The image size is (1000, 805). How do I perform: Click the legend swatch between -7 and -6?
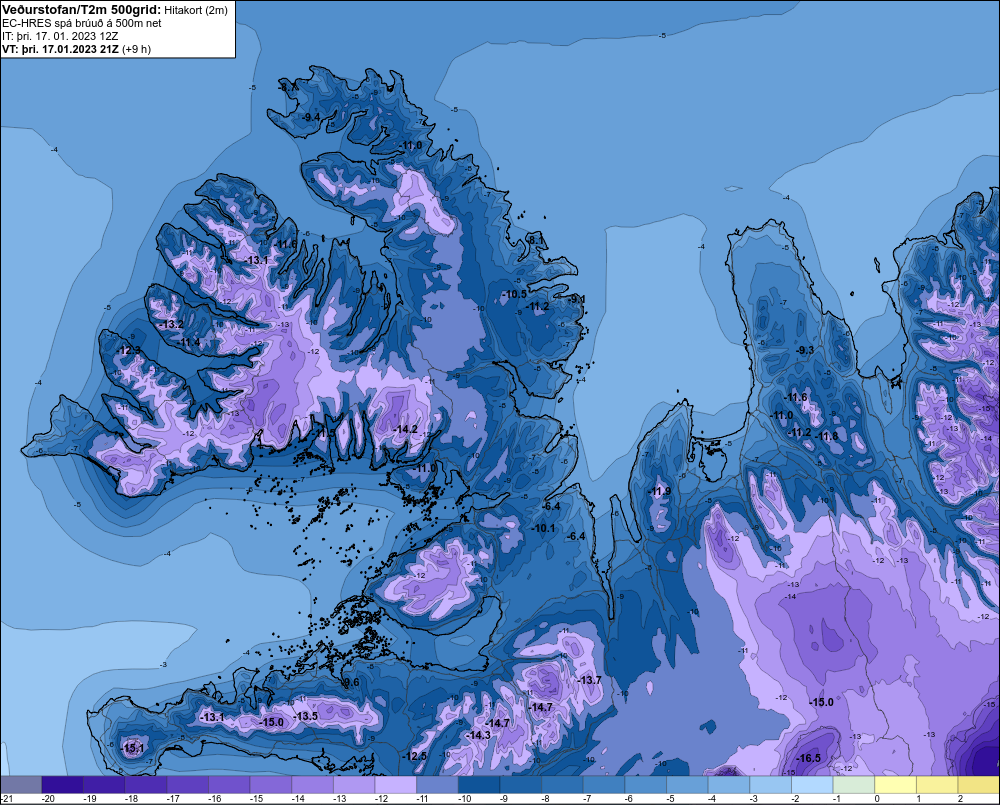click(604, 785)
